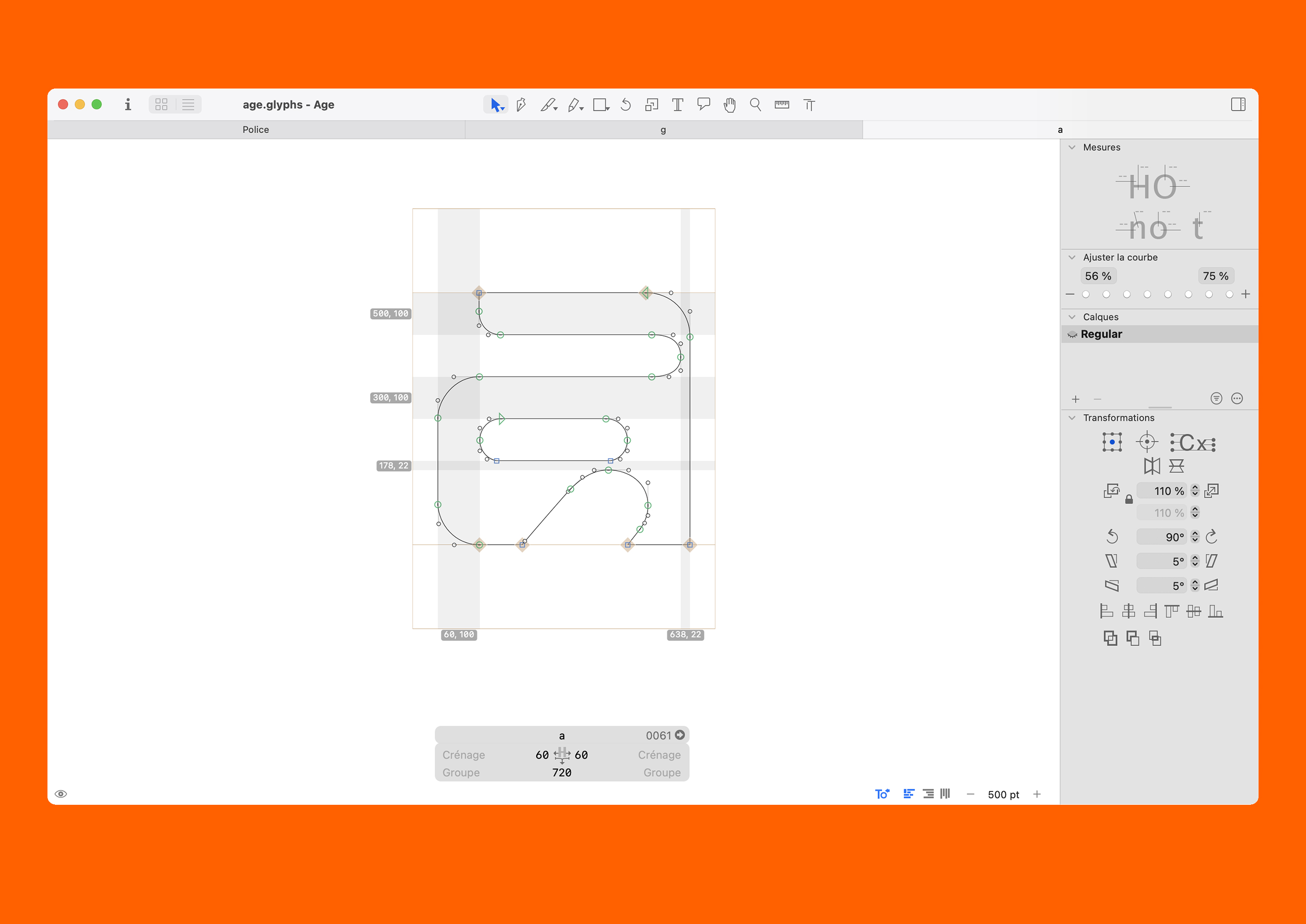Click the union paths boolean icon

pos(1110,639)
